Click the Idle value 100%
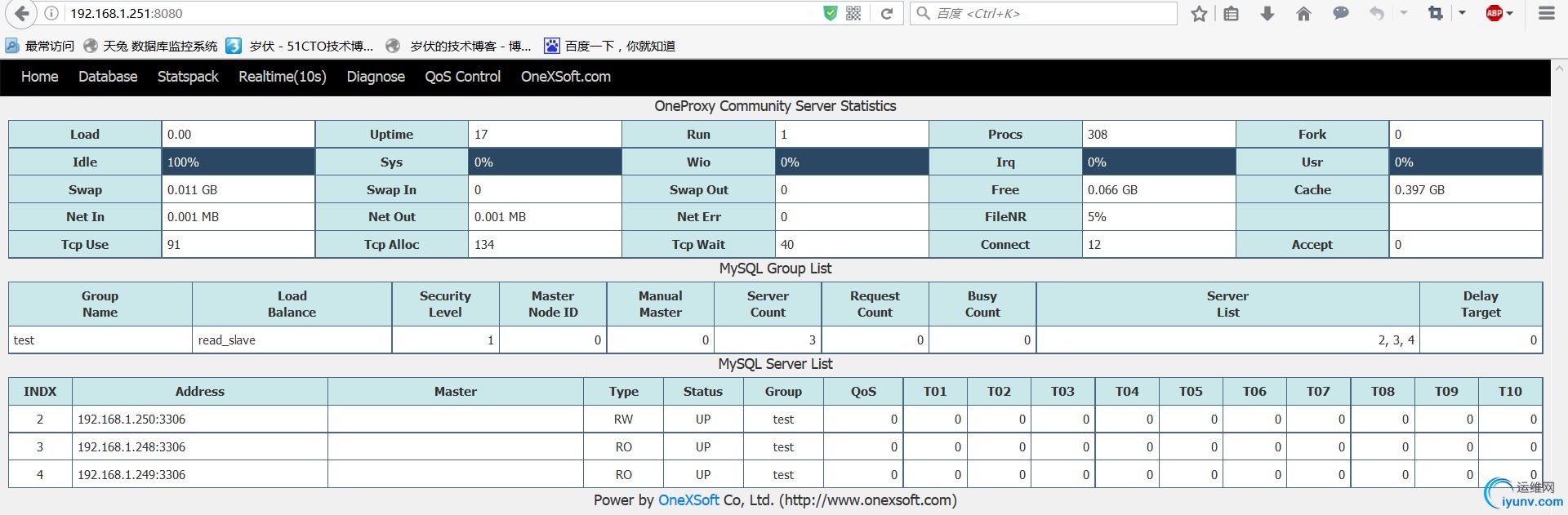 (x=183, y=162)
